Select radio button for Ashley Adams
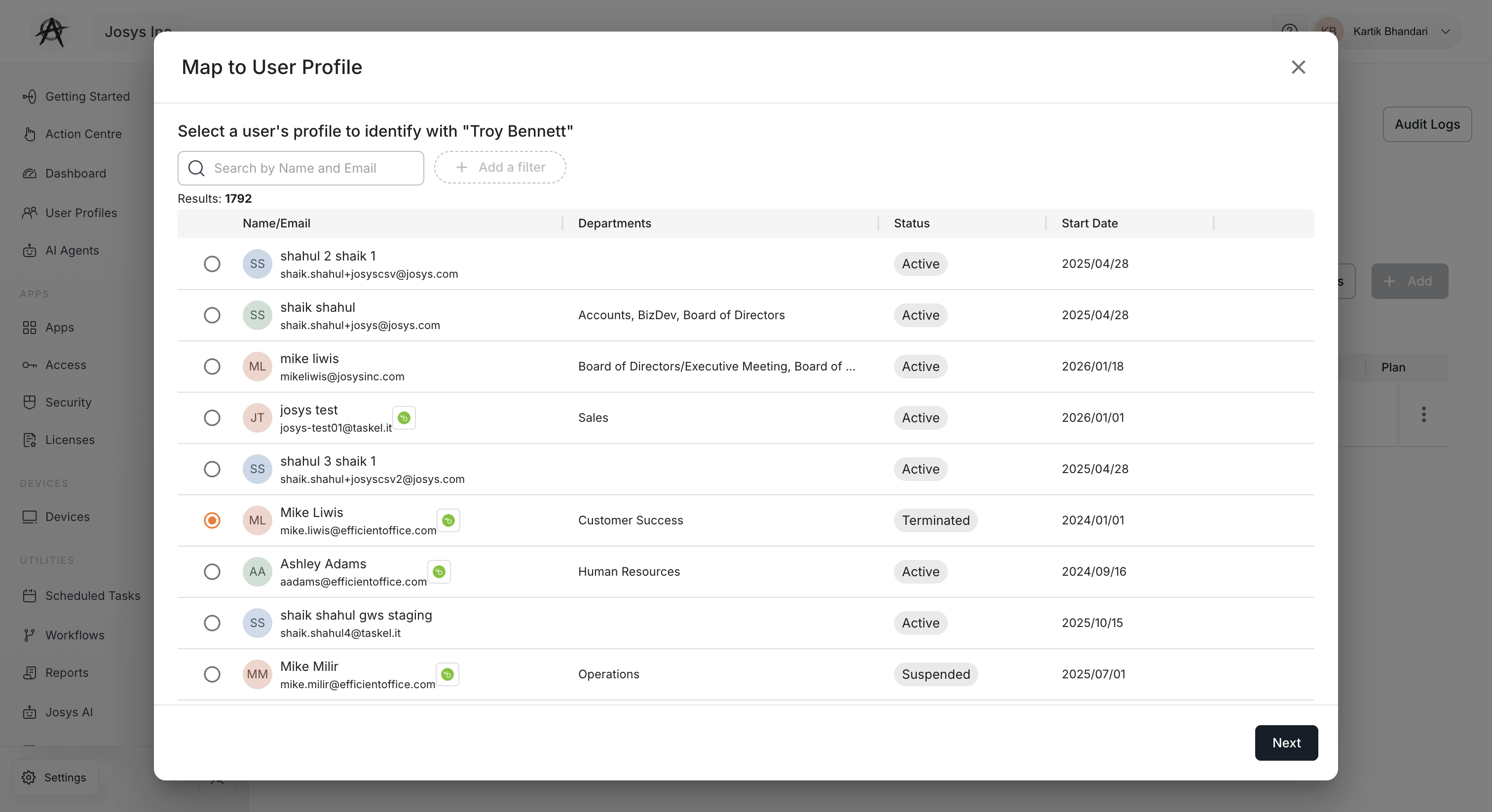This screenshot has width=1492, height=812. pos(212,572)
